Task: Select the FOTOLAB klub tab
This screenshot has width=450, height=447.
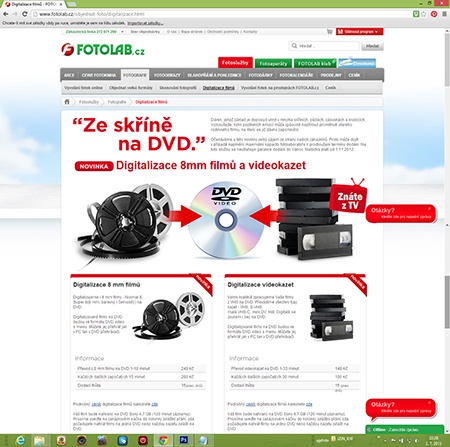Action: pyautogui.click(x=315, y=63)
